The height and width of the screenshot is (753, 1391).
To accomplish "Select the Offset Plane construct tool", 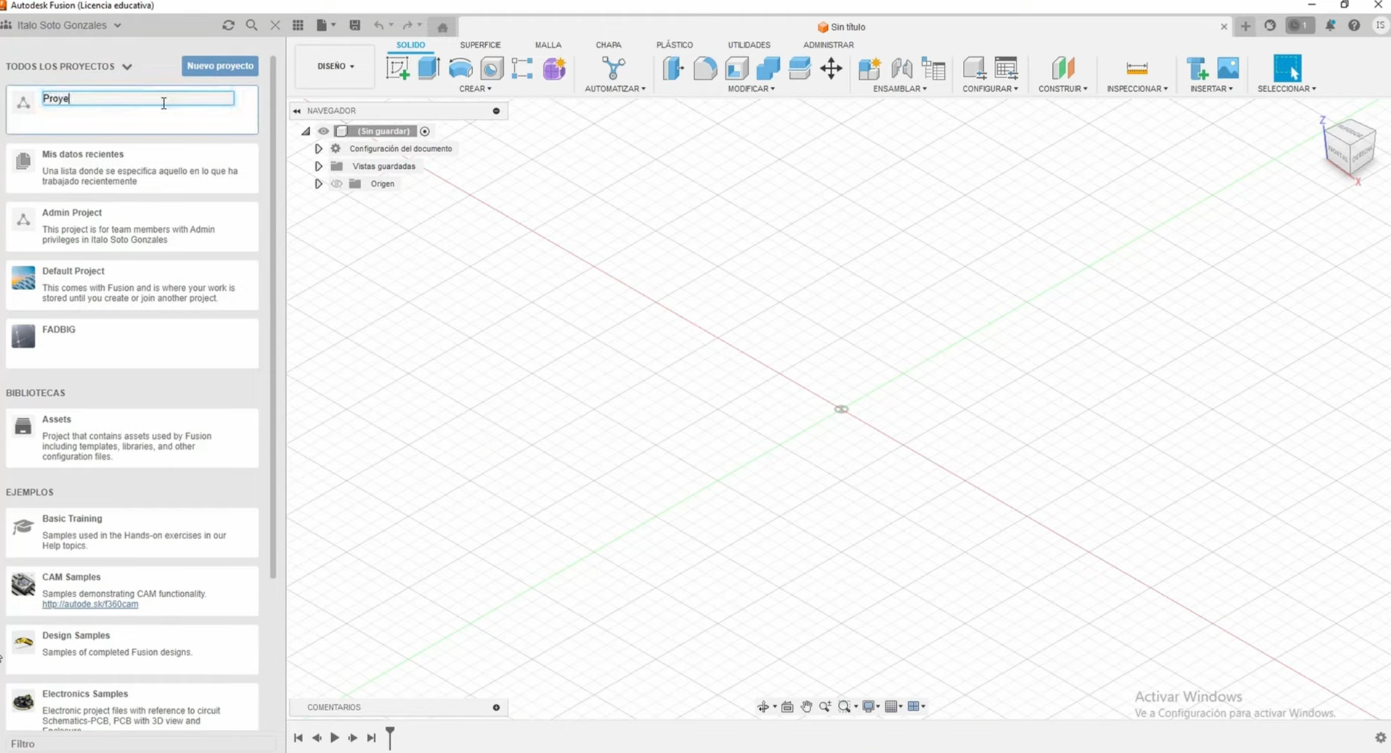I will (1063, 68).
